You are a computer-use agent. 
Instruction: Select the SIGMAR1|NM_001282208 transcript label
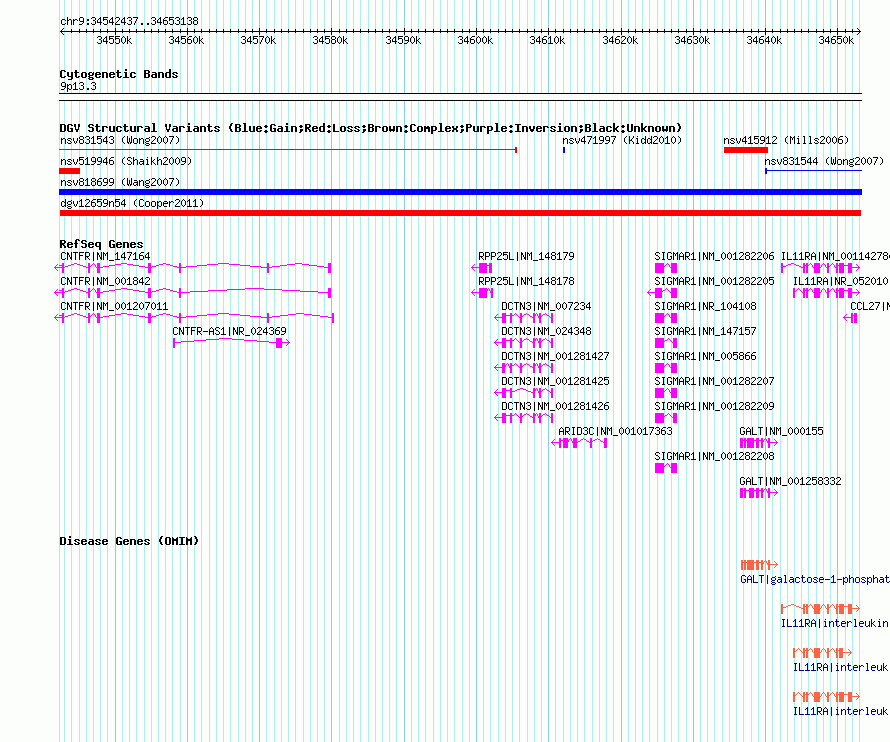714,456
